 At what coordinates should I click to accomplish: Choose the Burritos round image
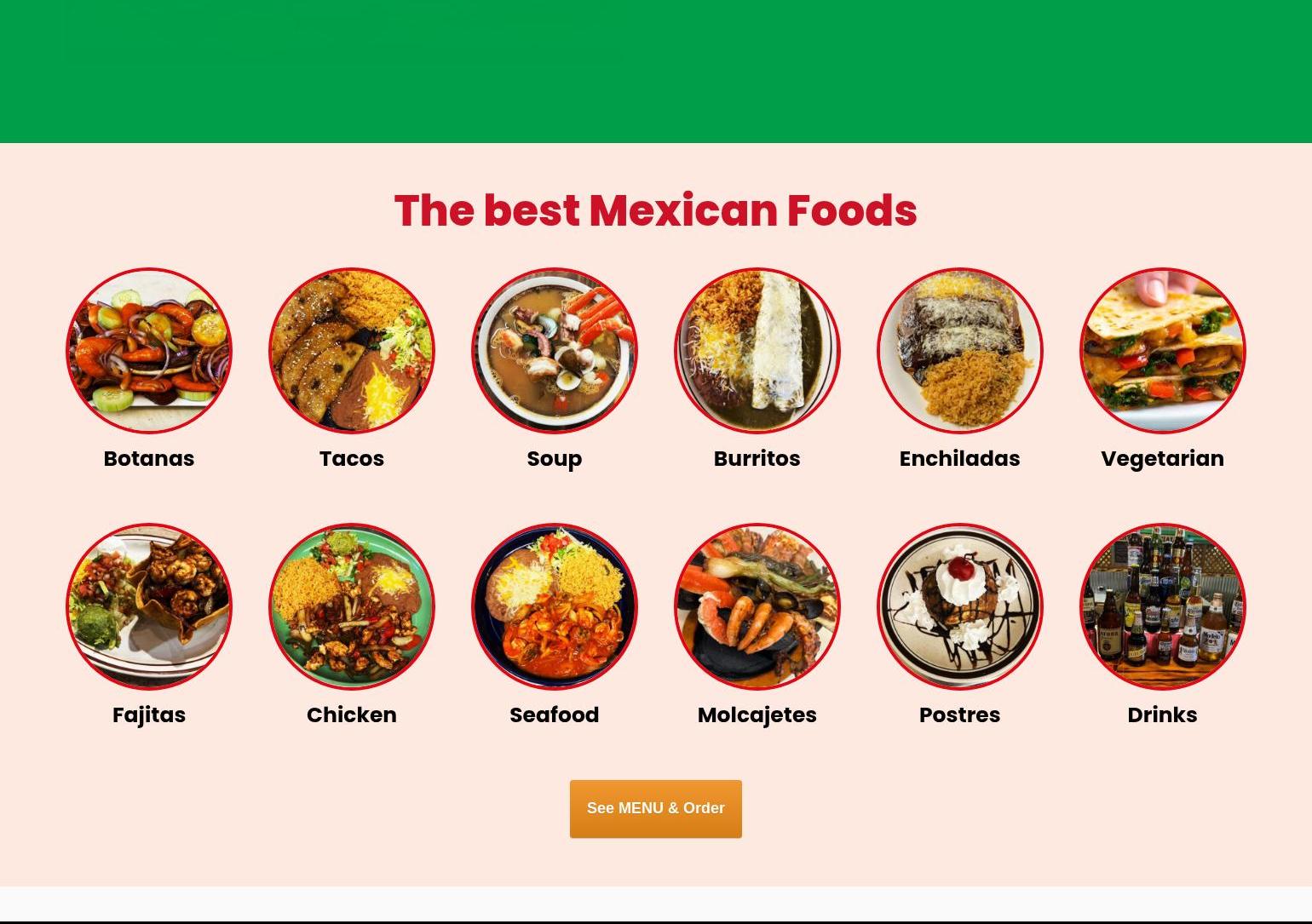tap(757, 351)
